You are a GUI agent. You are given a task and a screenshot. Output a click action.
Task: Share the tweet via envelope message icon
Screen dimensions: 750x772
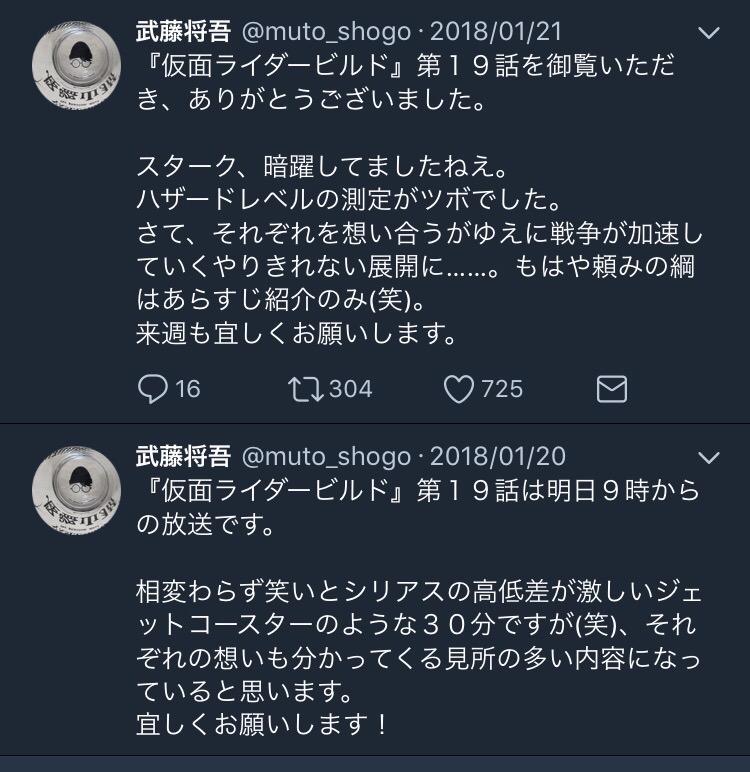tap(611, 388)
